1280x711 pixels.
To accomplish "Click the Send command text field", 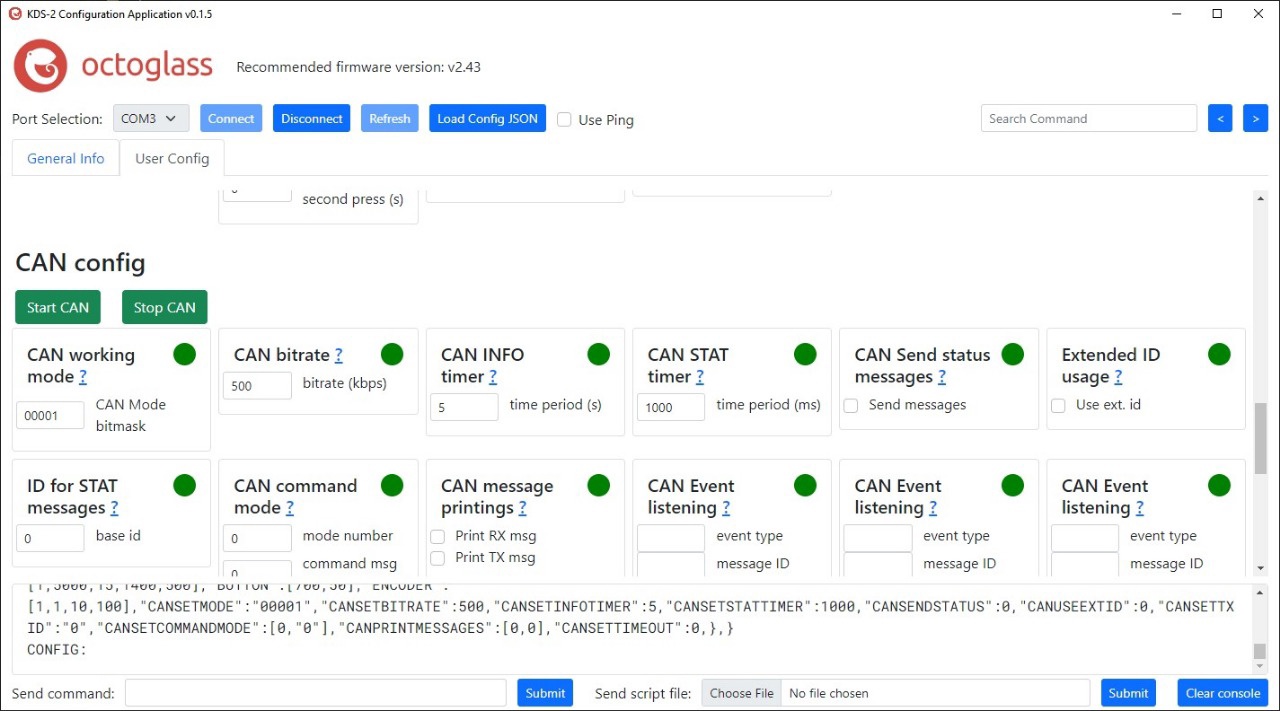I will [x=316, y=693].
